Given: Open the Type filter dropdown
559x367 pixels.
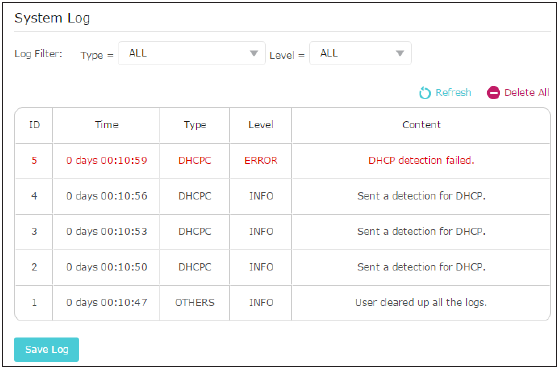Looking at the screenshot, I should pyautogui.click(x=192, y=53).
